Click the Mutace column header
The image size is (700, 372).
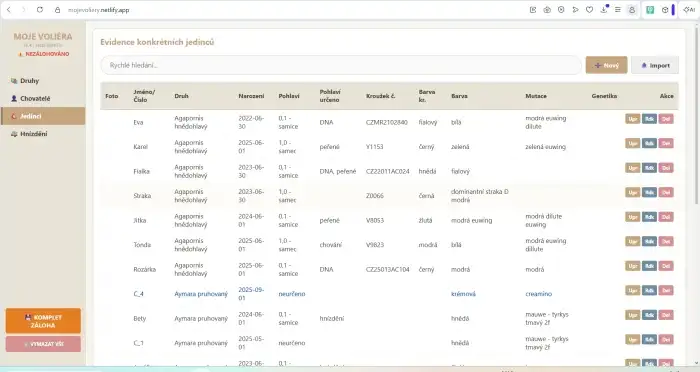tap(536, 96)
